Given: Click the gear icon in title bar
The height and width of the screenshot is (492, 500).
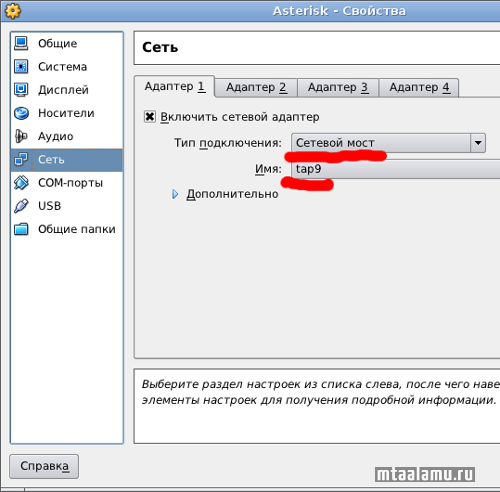Looking at the screenshot, I should [x=13, y=11].
